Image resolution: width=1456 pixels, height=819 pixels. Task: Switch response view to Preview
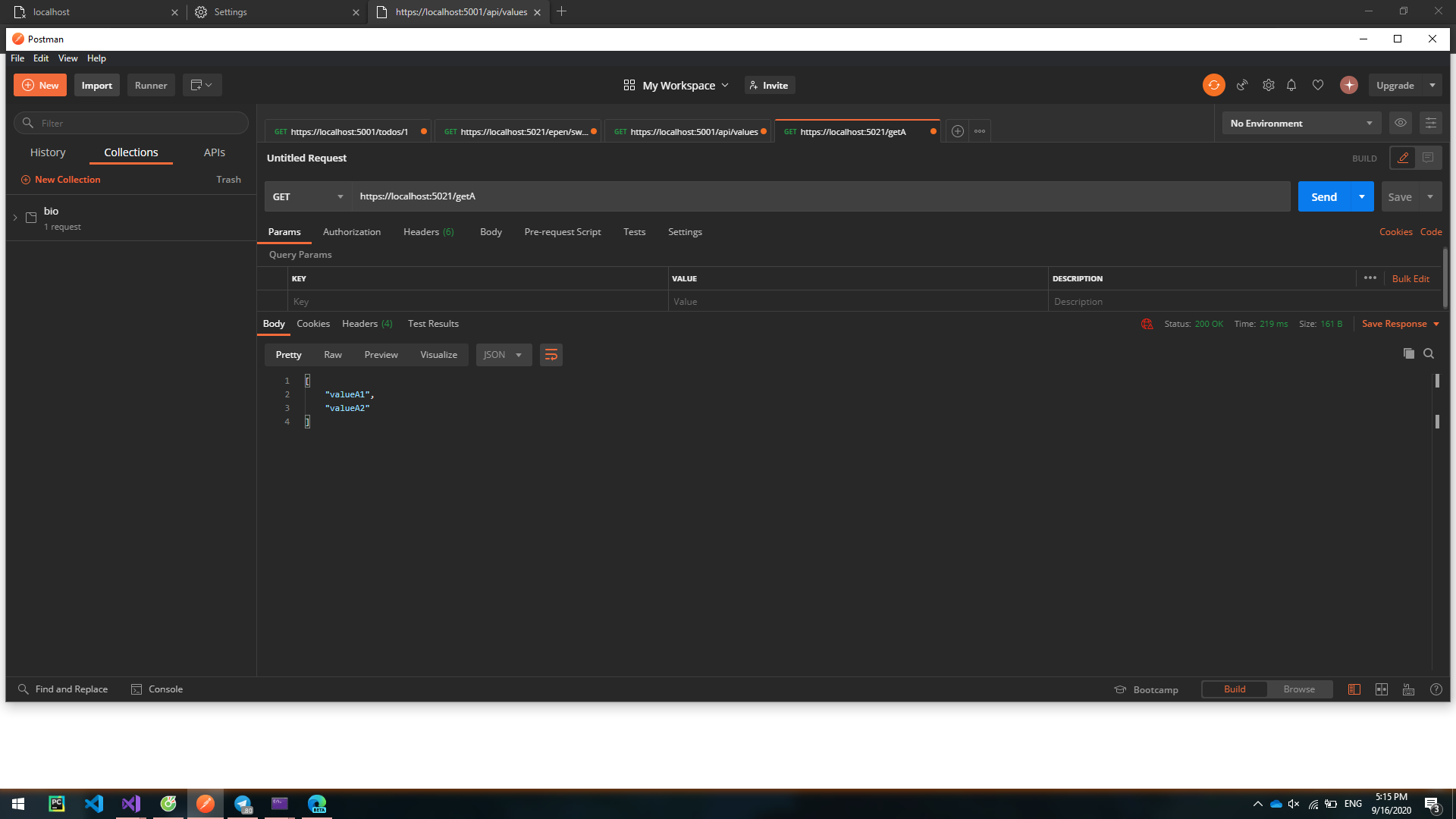(381, 354)
